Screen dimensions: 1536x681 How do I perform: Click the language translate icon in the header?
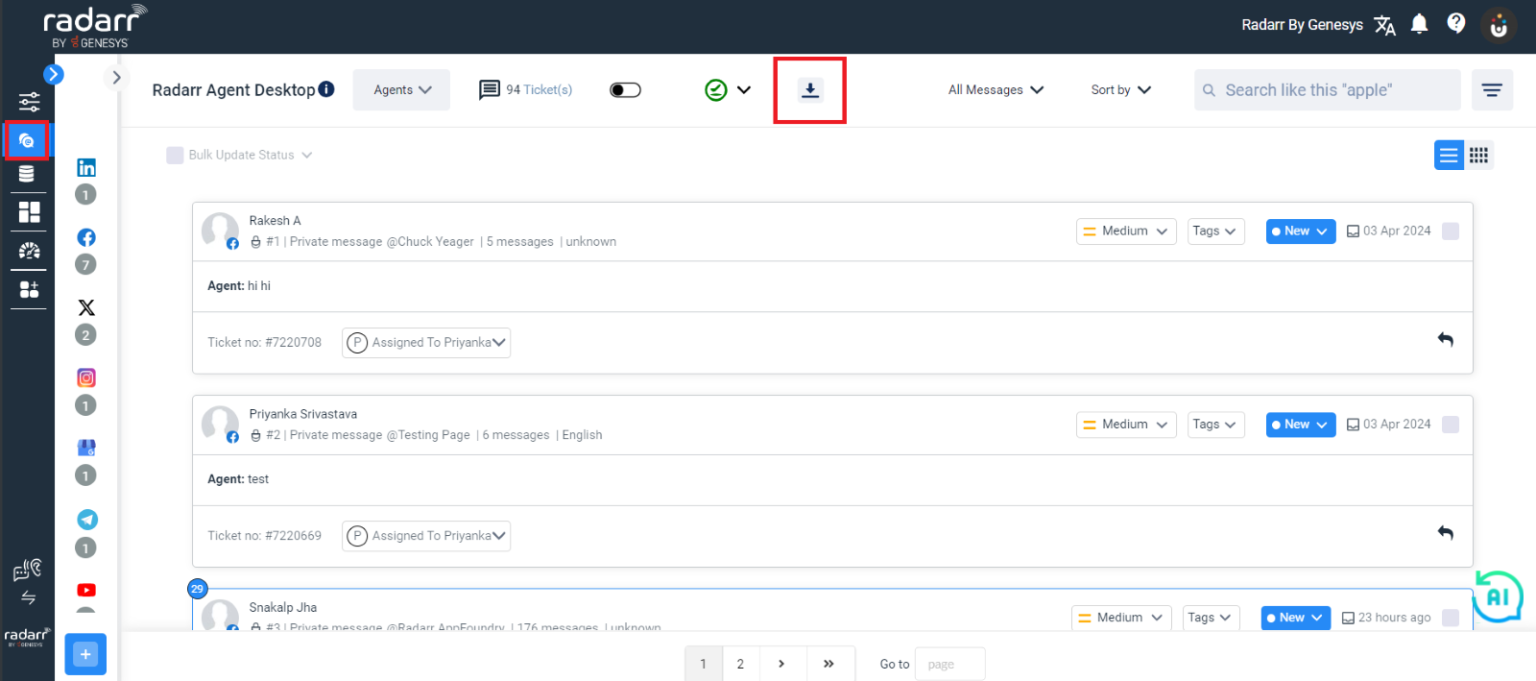[x=1384, y=24]
